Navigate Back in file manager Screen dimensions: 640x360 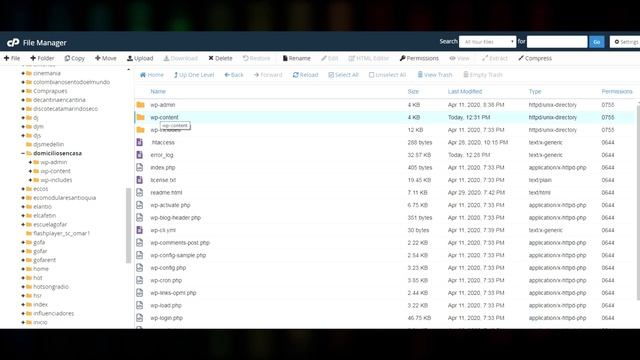coord(234,75)
